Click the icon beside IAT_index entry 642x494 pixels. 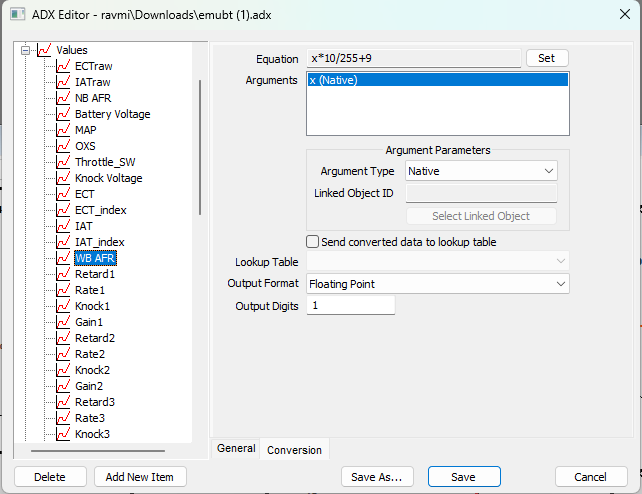64,242
